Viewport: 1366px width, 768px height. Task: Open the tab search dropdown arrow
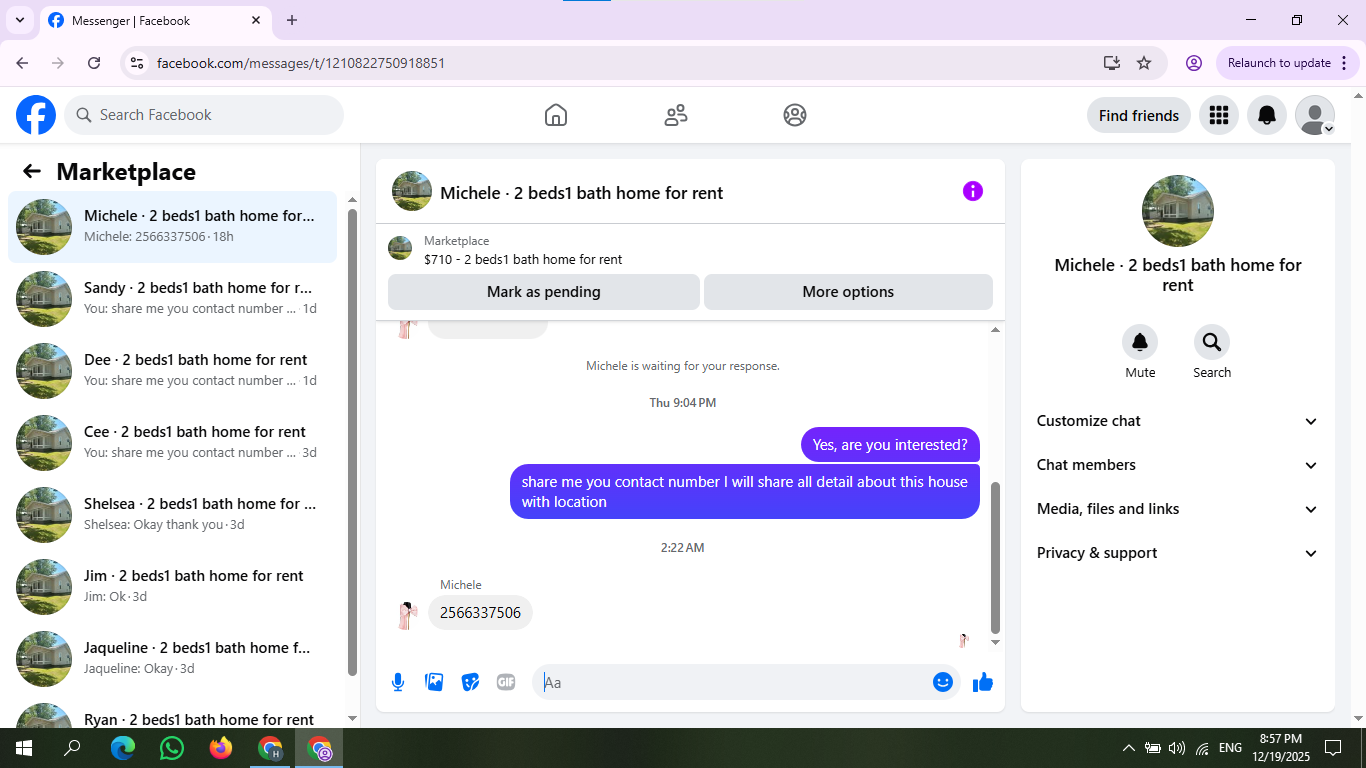[19, 20]
